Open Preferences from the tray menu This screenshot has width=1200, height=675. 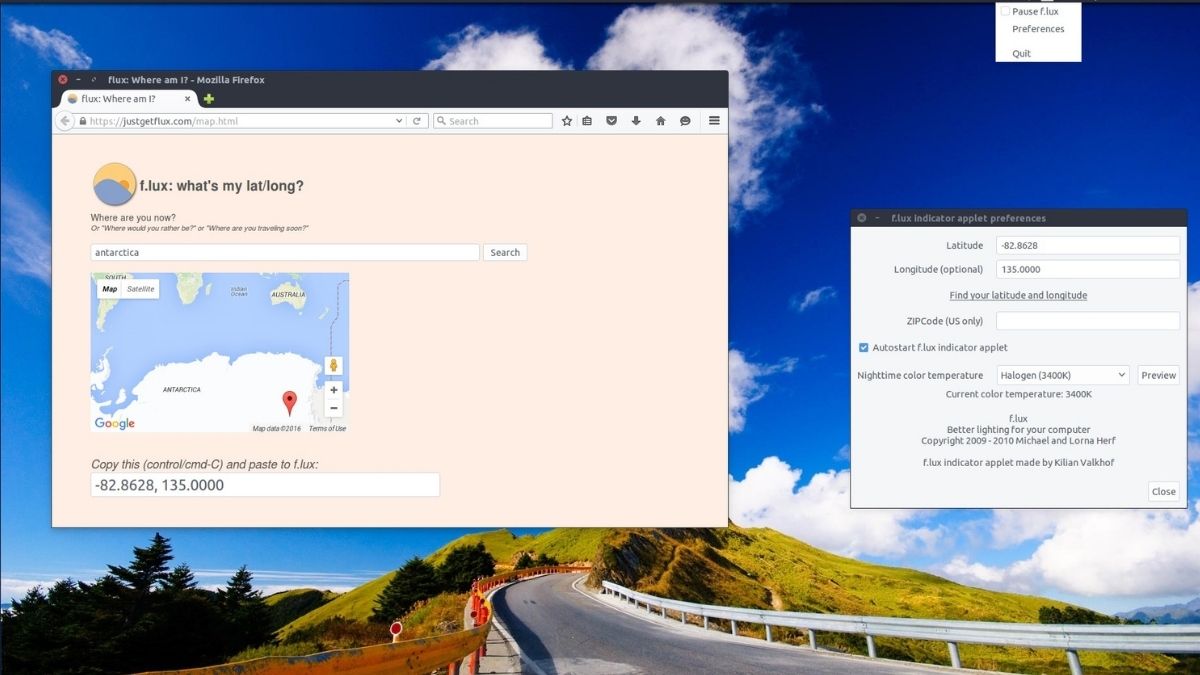tap(1038, 29)
